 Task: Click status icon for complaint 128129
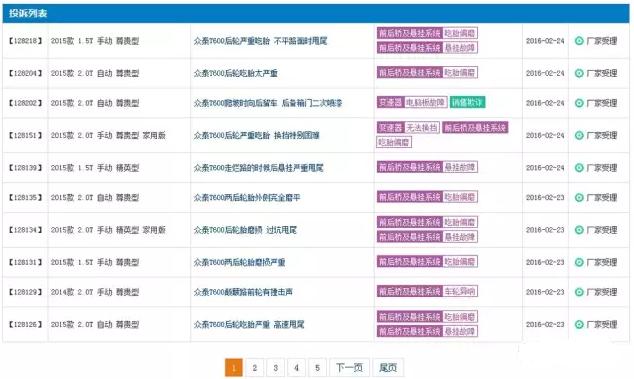click(579, 292)
